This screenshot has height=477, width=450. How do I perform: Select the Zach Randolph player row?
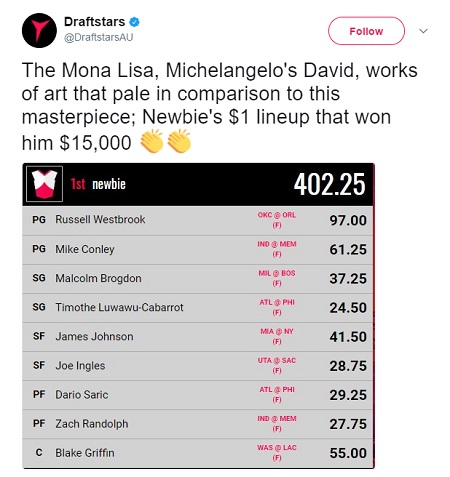pos(198,424)
